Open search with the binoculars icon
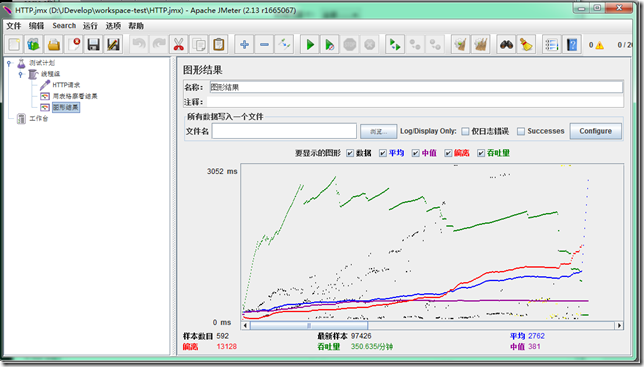This screenshot has height=367, width=644. point(506,44)
